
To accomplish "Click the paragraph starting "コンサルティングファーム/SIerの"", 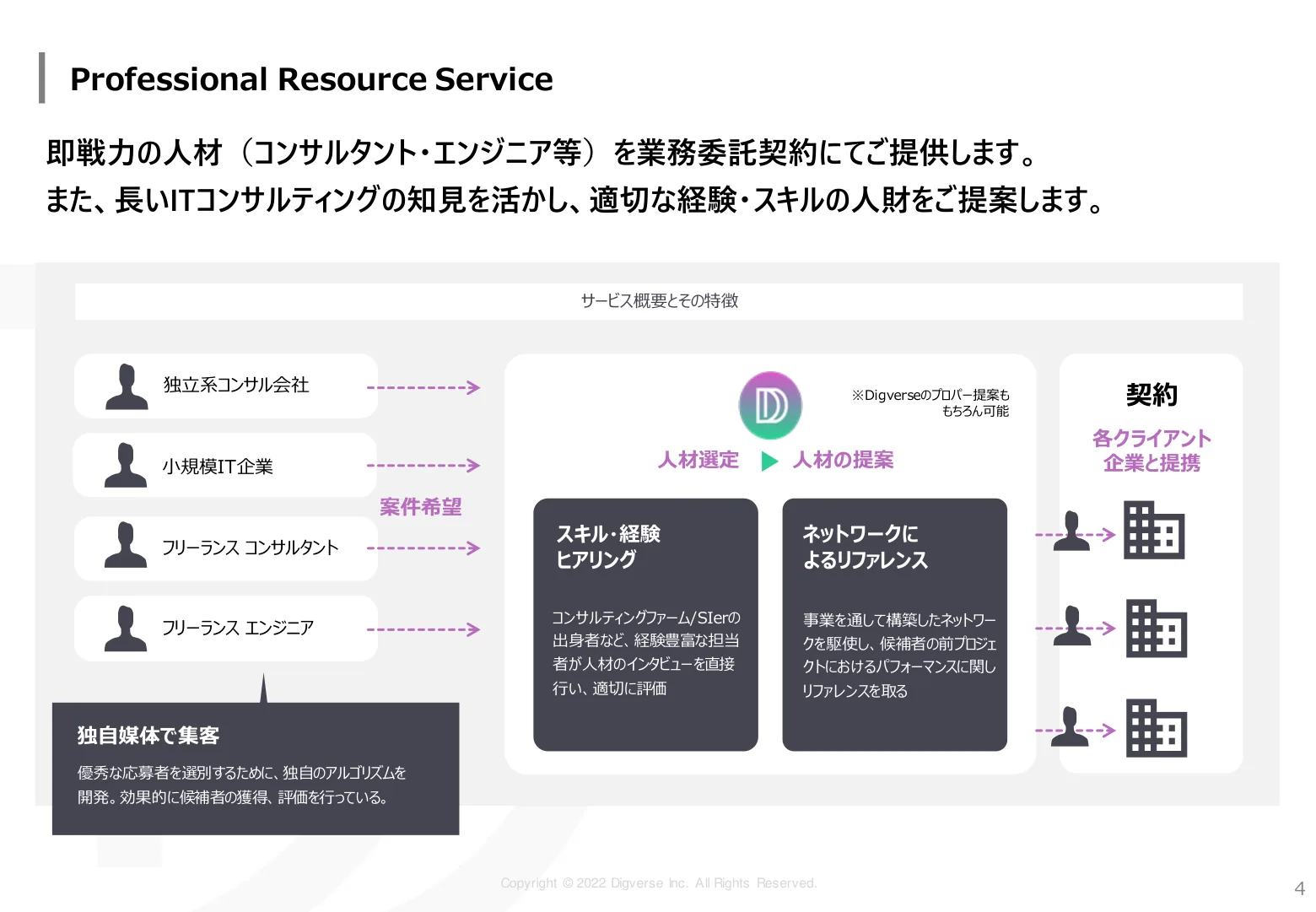I will (646, 653).
